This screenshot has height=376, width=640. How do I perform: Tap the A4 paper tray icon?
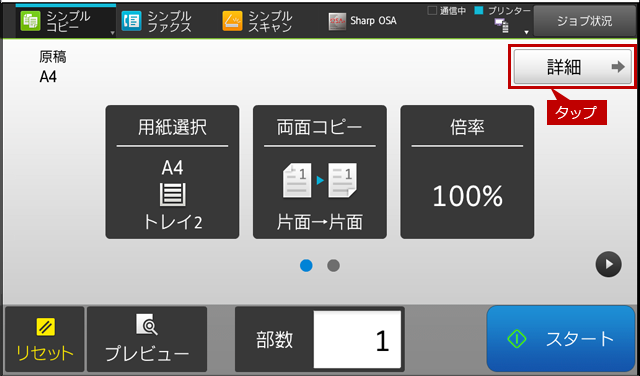[x=172, y=194]
